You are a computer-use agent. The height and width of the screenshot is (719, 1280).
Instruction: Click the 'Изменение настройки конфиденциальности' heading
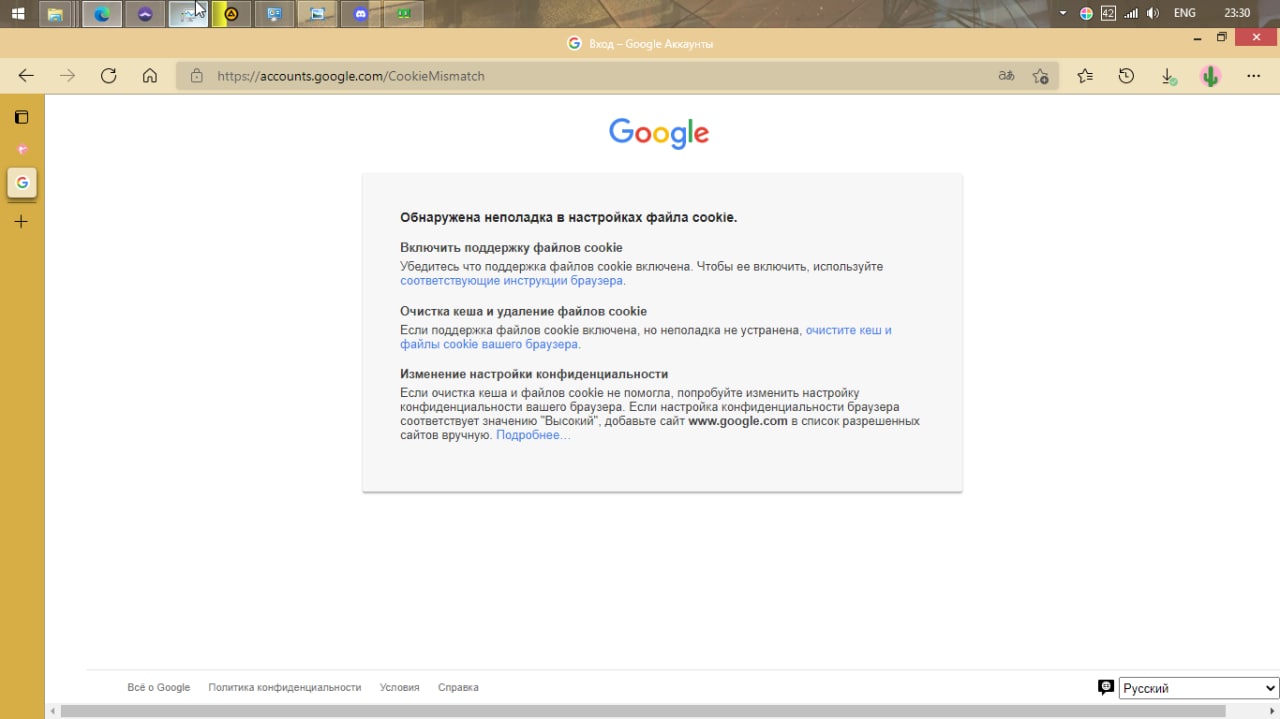tap(534, 374)
